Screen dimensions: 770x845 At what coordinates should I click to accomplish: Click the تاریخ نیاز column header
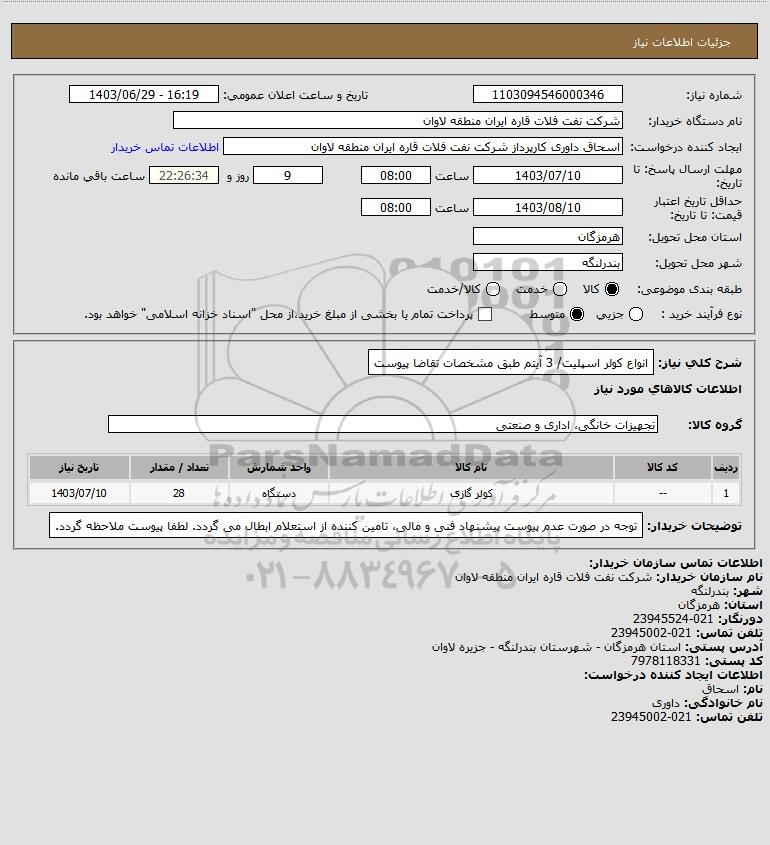79,467
